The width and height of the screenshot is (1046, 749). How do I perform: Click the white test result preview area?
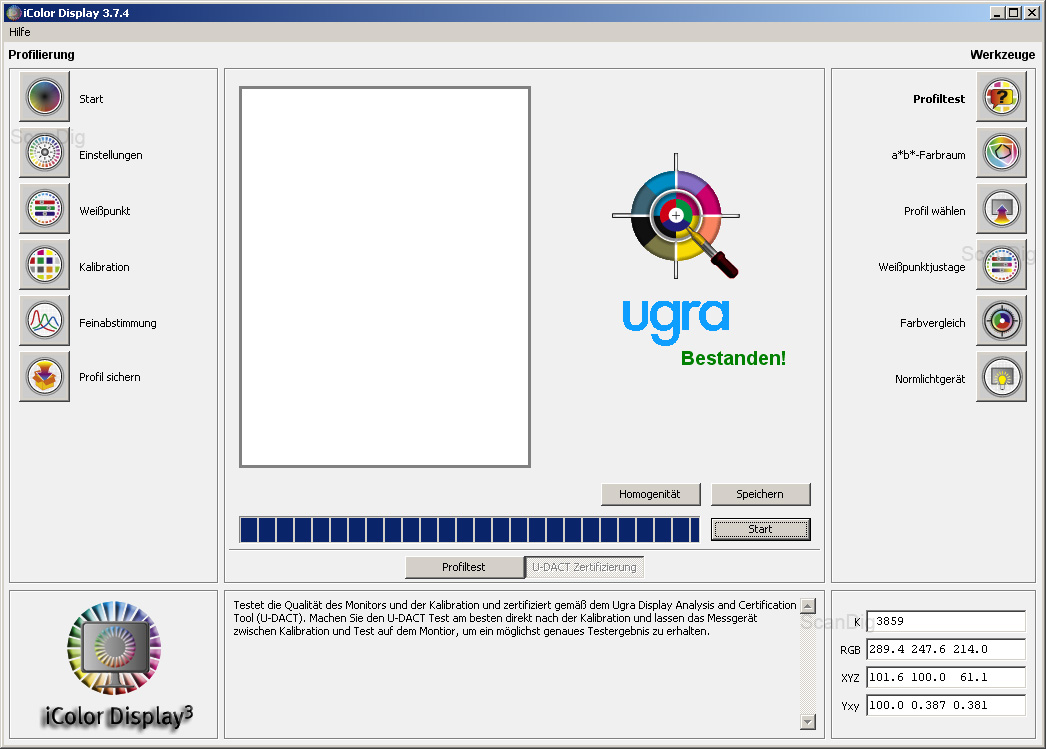click(385, 277)
